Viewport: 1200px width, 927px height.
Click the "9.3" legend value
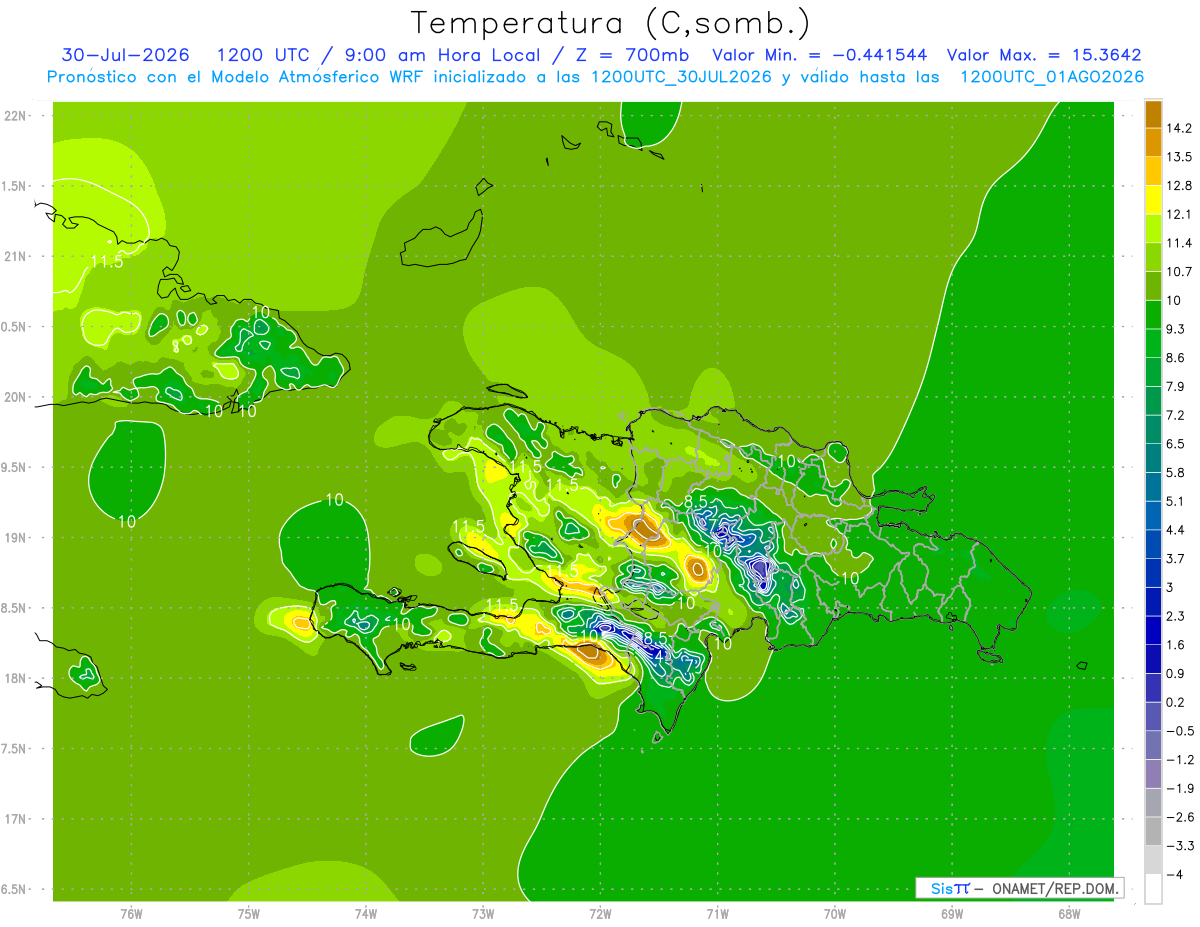[1176, 329]
